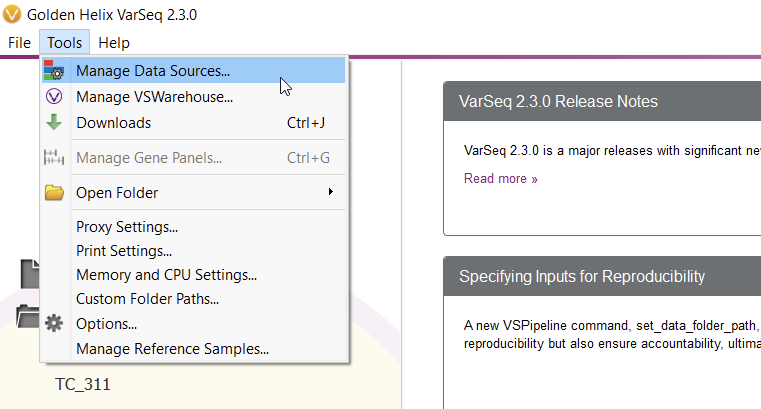The width and height of the screenshot is (761, 409).
Task: Click the Golden Helix VarSeq logo icon
Action: pyautogui.click(x=11, y=14)
